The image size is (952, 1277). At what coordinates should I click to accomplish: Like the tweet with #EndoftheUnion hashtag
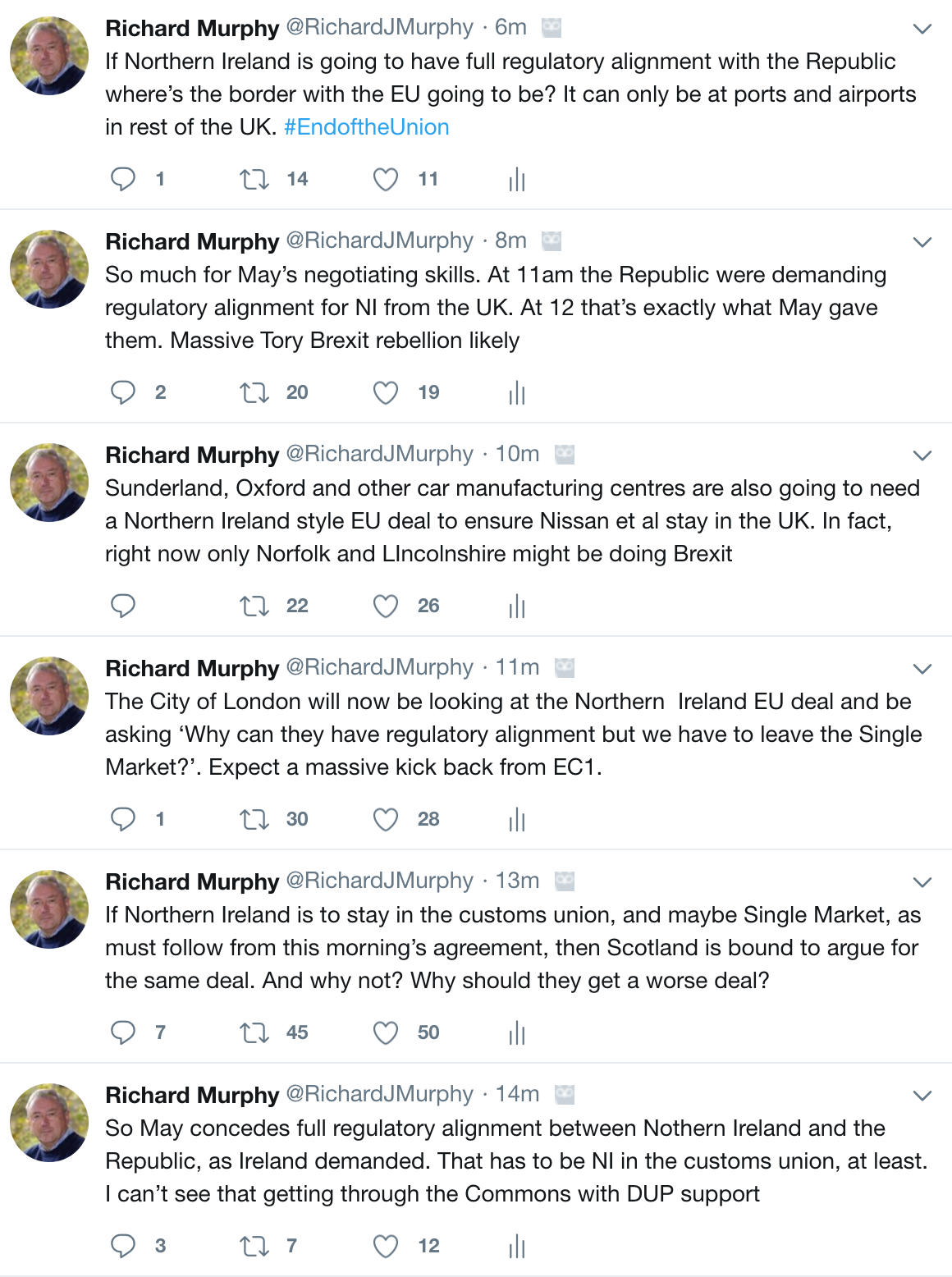pyautogui.click(x=386, y=179)
